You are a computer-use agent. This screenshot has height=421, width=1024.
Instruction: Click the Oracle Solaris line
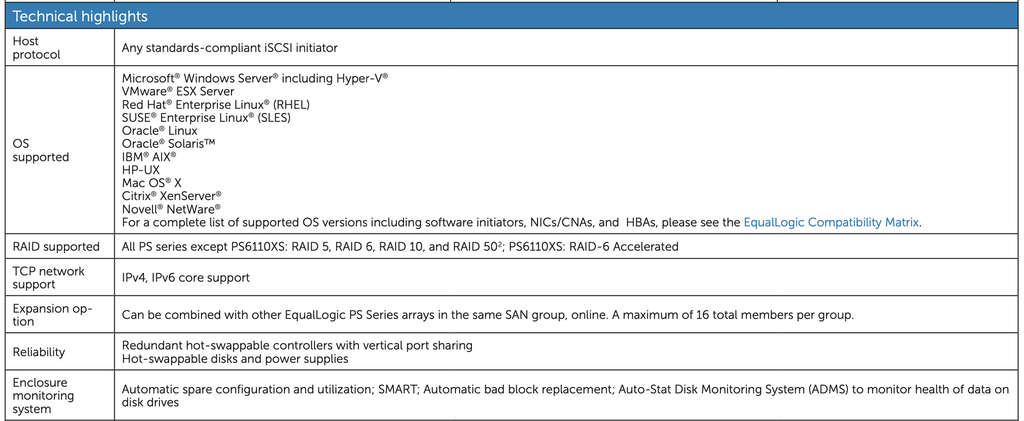tap(169, 144)
